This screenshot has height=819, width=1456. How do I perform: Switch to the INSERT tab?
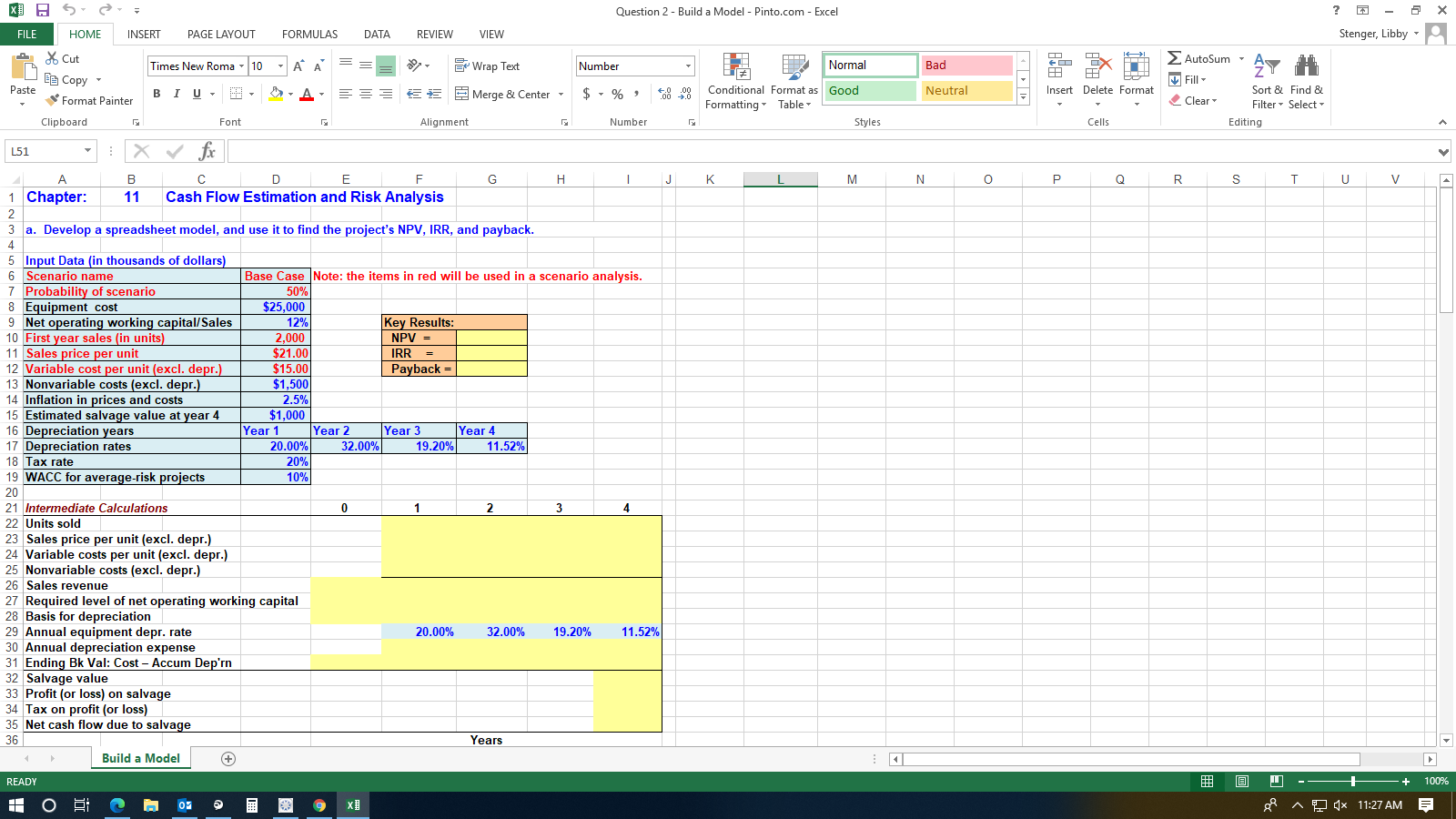(x=144, y=34)
